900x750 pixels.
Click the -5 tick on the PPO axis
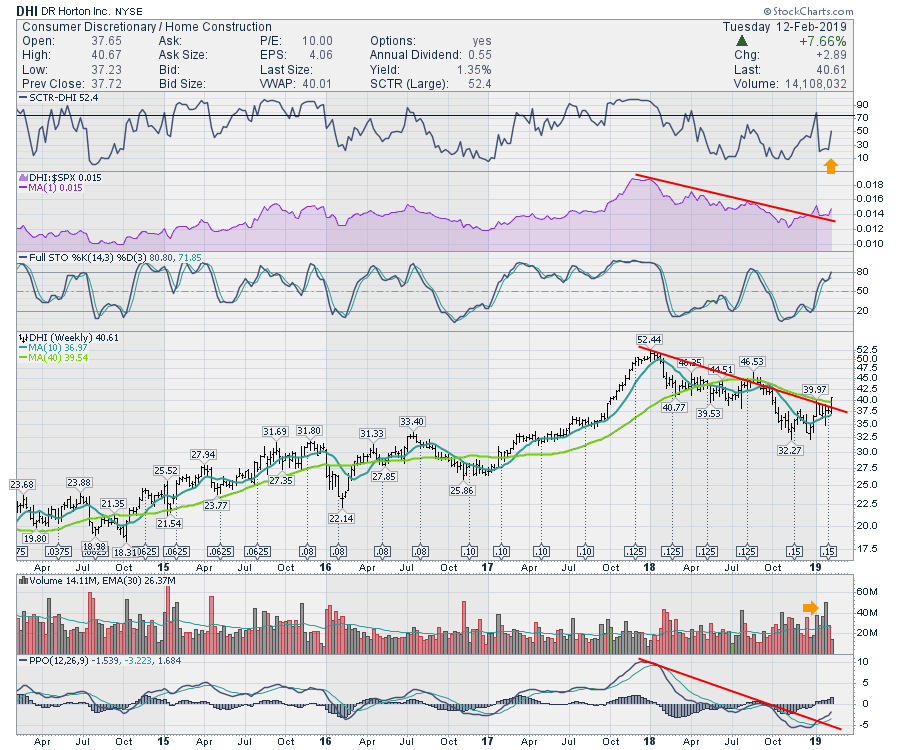point(863,725)
